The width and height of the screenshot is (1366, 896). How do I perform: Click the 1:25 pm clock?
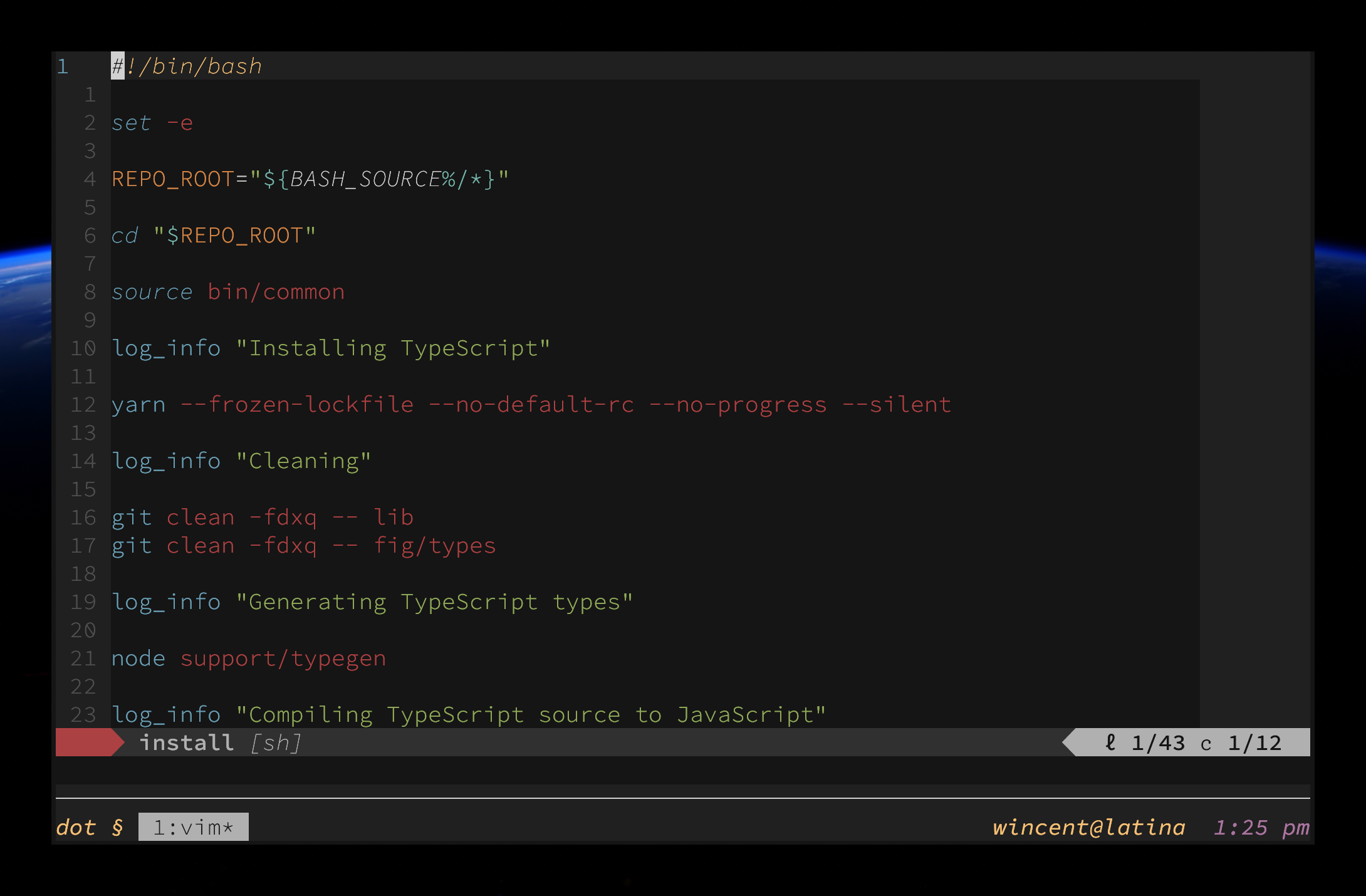tap(1261, 827)
